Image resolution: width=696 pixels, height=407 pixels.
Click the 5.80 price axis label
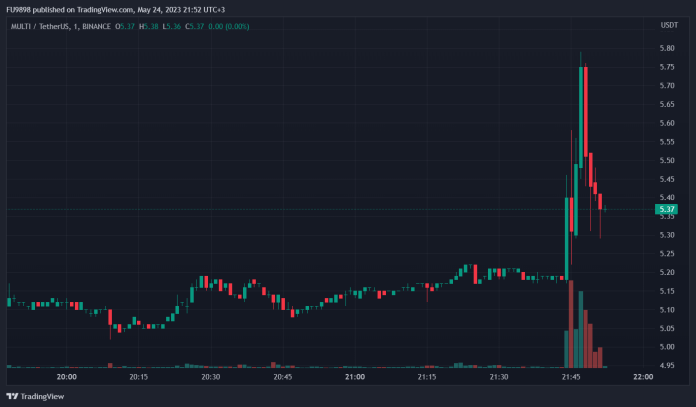tap(666, 48)
